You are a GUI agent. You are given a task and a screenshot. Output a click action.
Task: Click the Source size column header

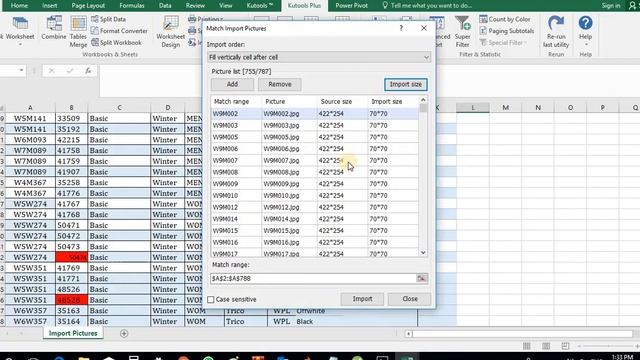336,102
